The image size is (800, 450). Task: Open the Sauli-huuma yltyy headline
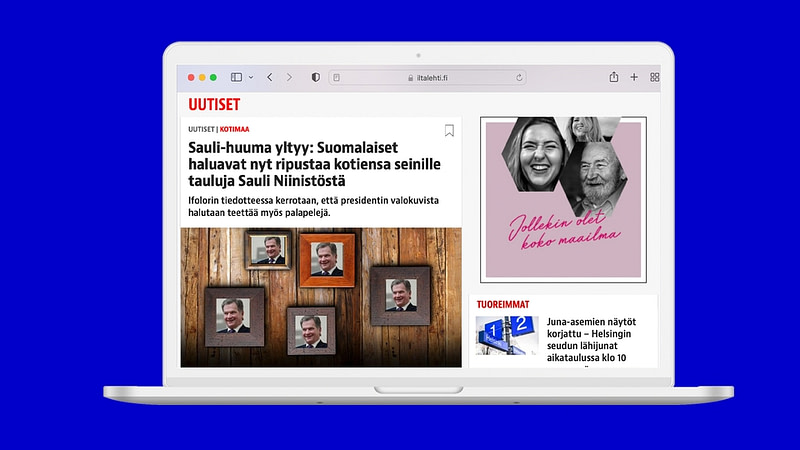[x=314, y=164]
